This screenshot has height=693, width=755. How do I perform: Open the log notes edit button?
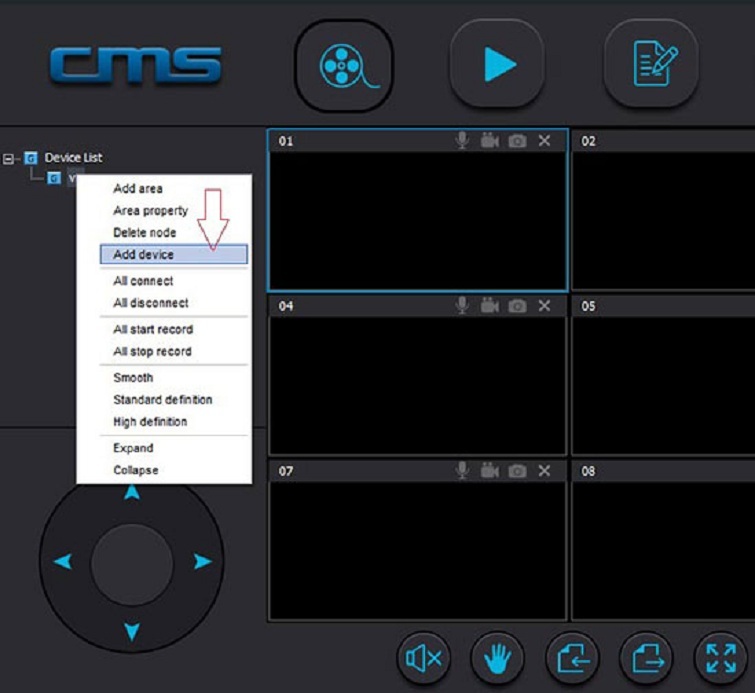[652, 65]
